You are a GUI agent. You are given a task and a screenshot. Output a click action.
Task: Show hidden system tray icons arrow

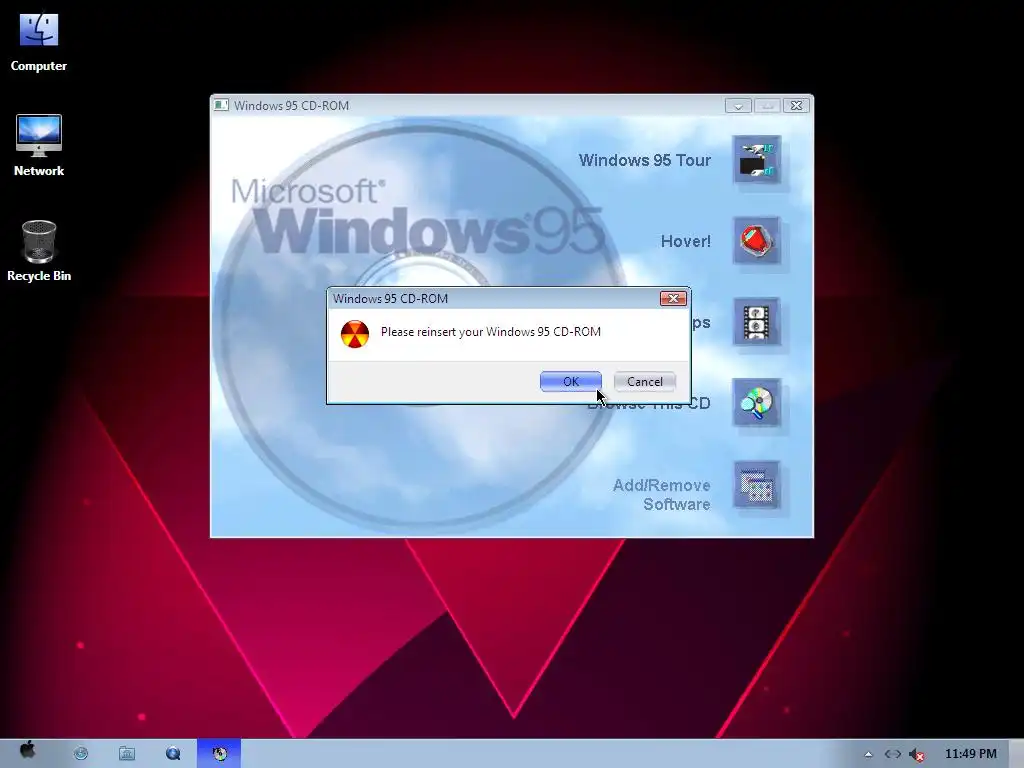(x=868, y=754)
